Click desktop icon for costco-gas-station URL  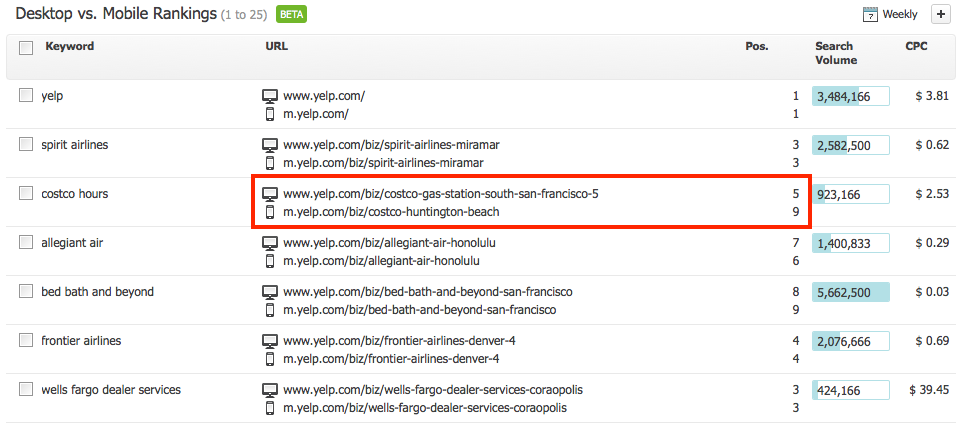coord(270,194)
